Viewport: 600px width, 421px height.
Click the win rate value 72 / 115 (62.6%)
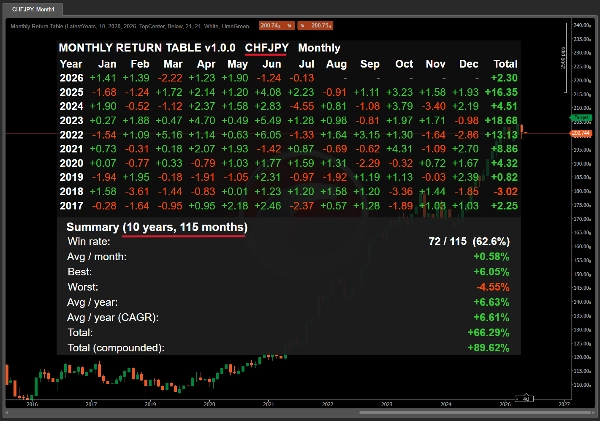(x=469, y=242)
